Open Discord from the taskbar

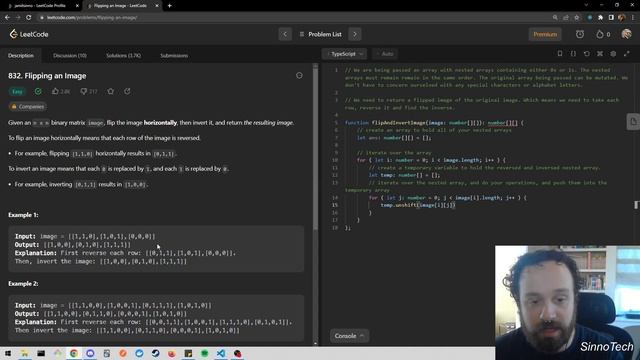point(90,353)
